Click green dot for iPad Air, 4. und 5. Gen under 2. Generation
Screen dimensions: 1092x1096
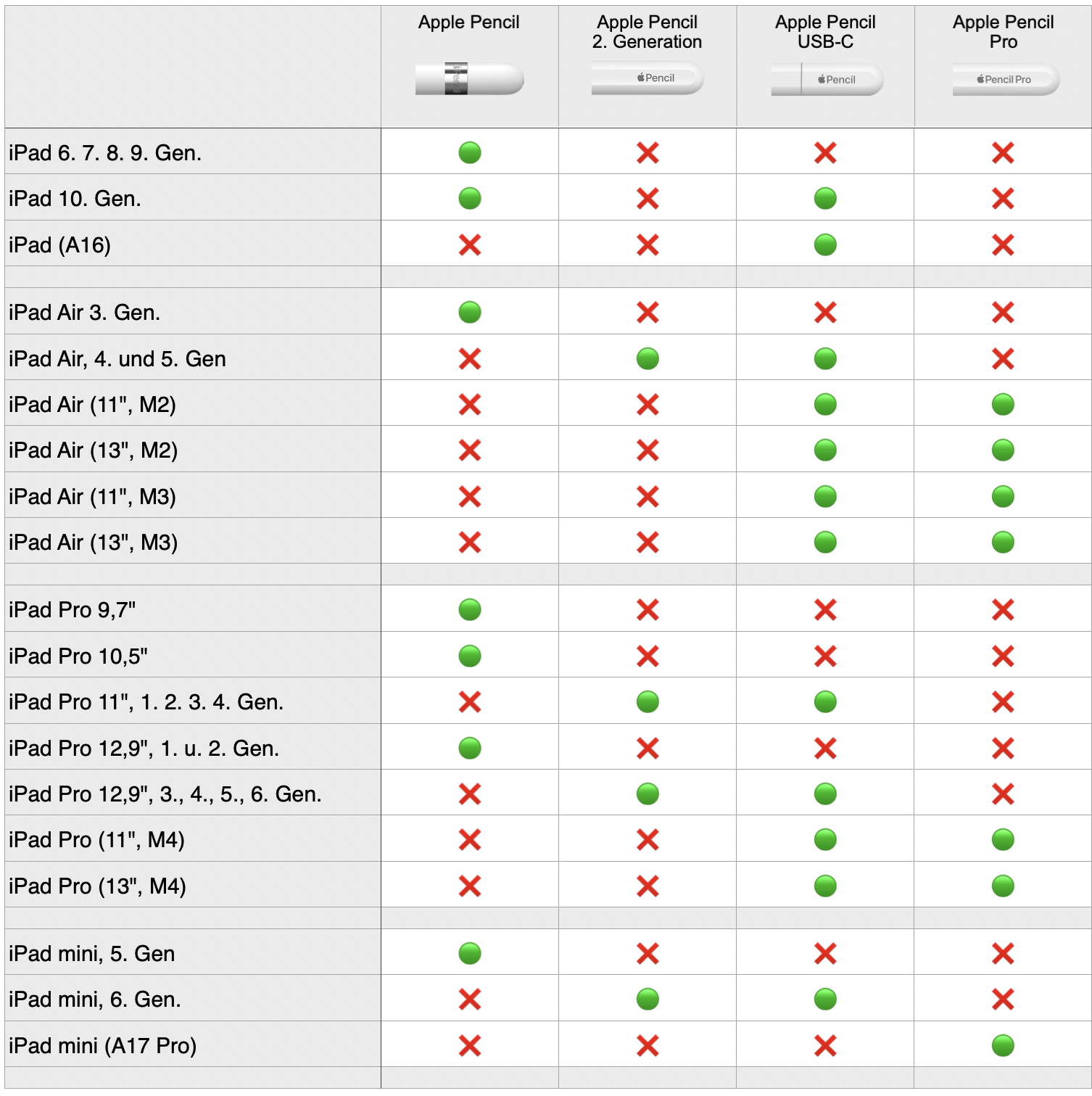point(648,358)
